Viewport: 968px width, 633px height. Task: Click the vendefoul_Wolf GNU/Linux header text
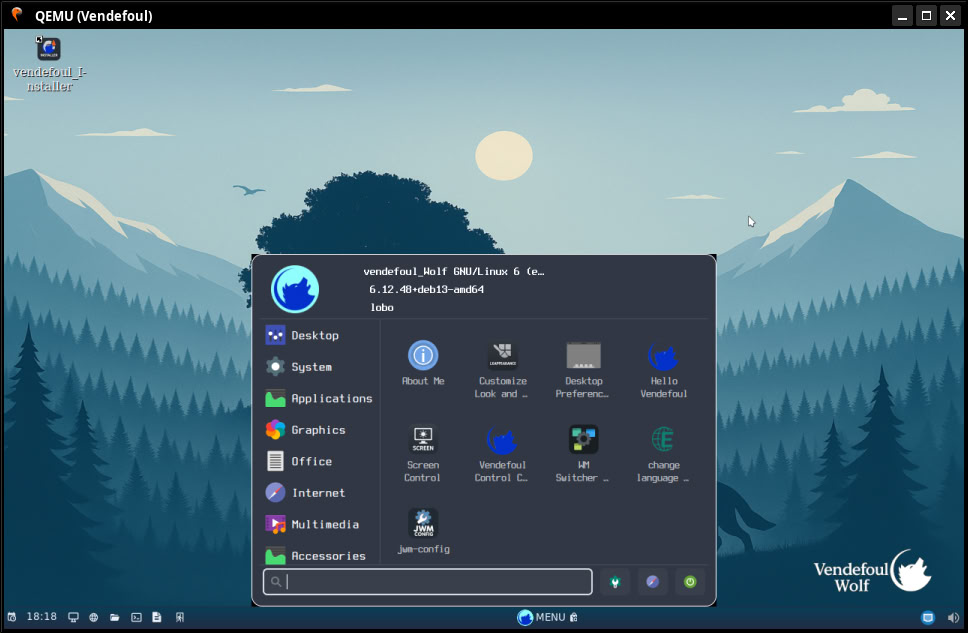click(x=454, y=271)
